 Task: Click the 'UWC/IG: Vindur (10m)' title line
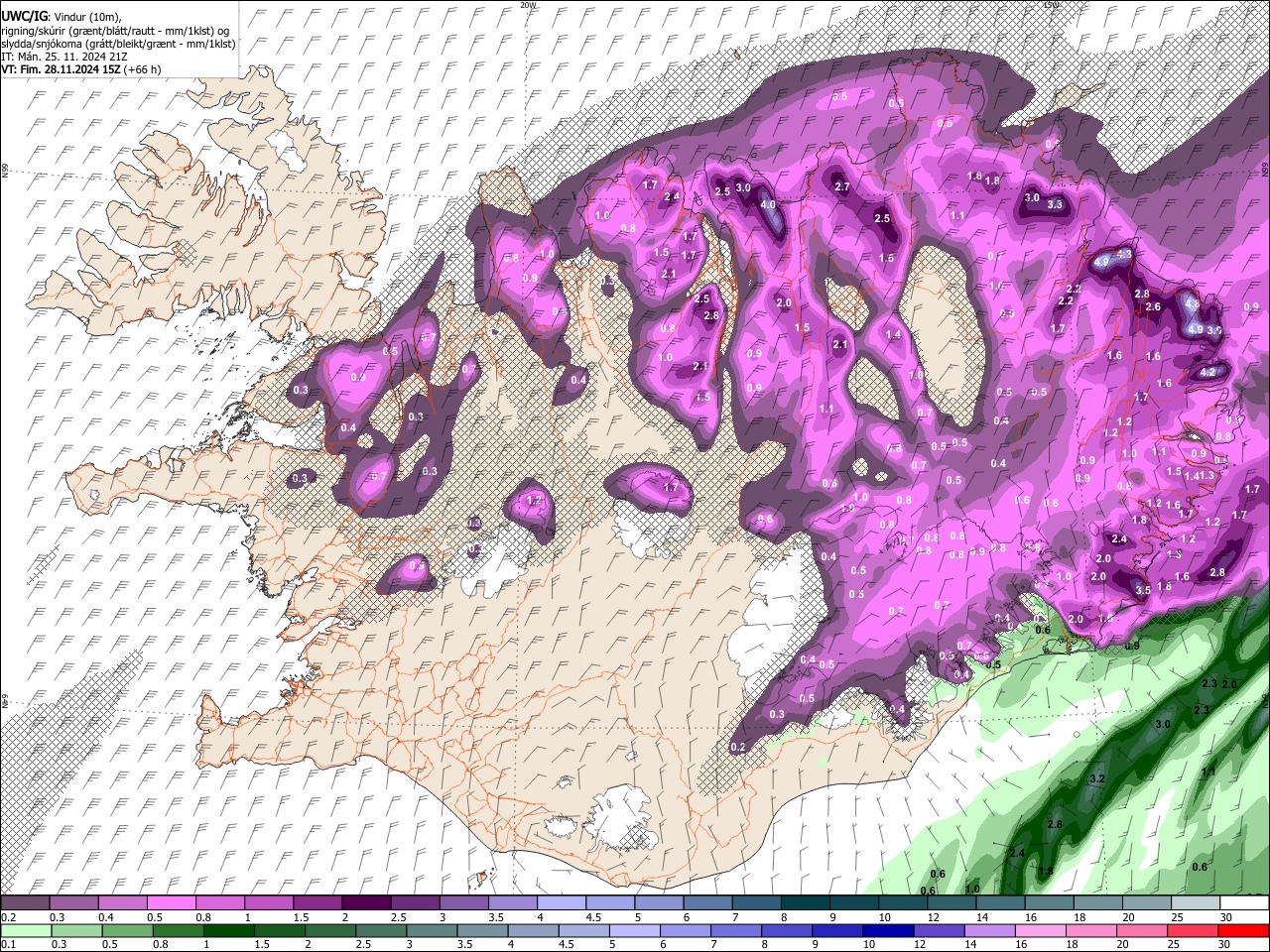(x=62, y=17)
